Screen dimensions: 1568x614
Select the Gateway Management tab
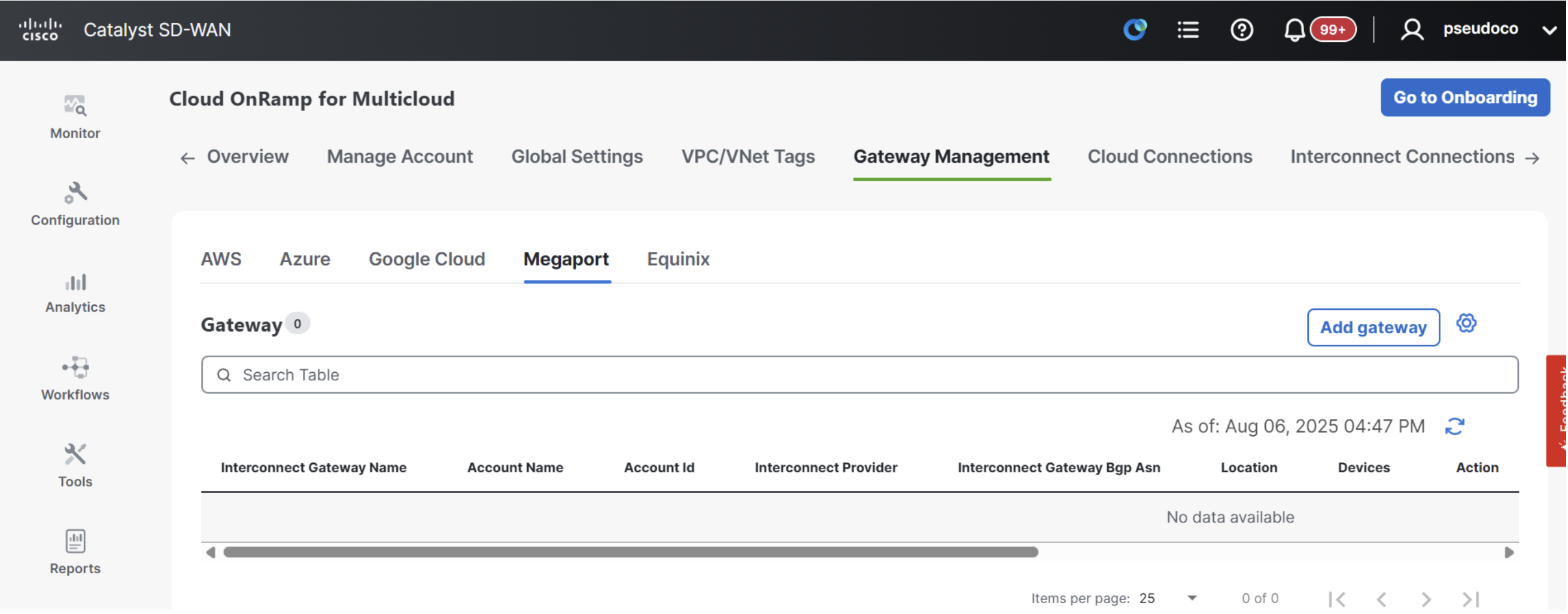pos(953,157)
